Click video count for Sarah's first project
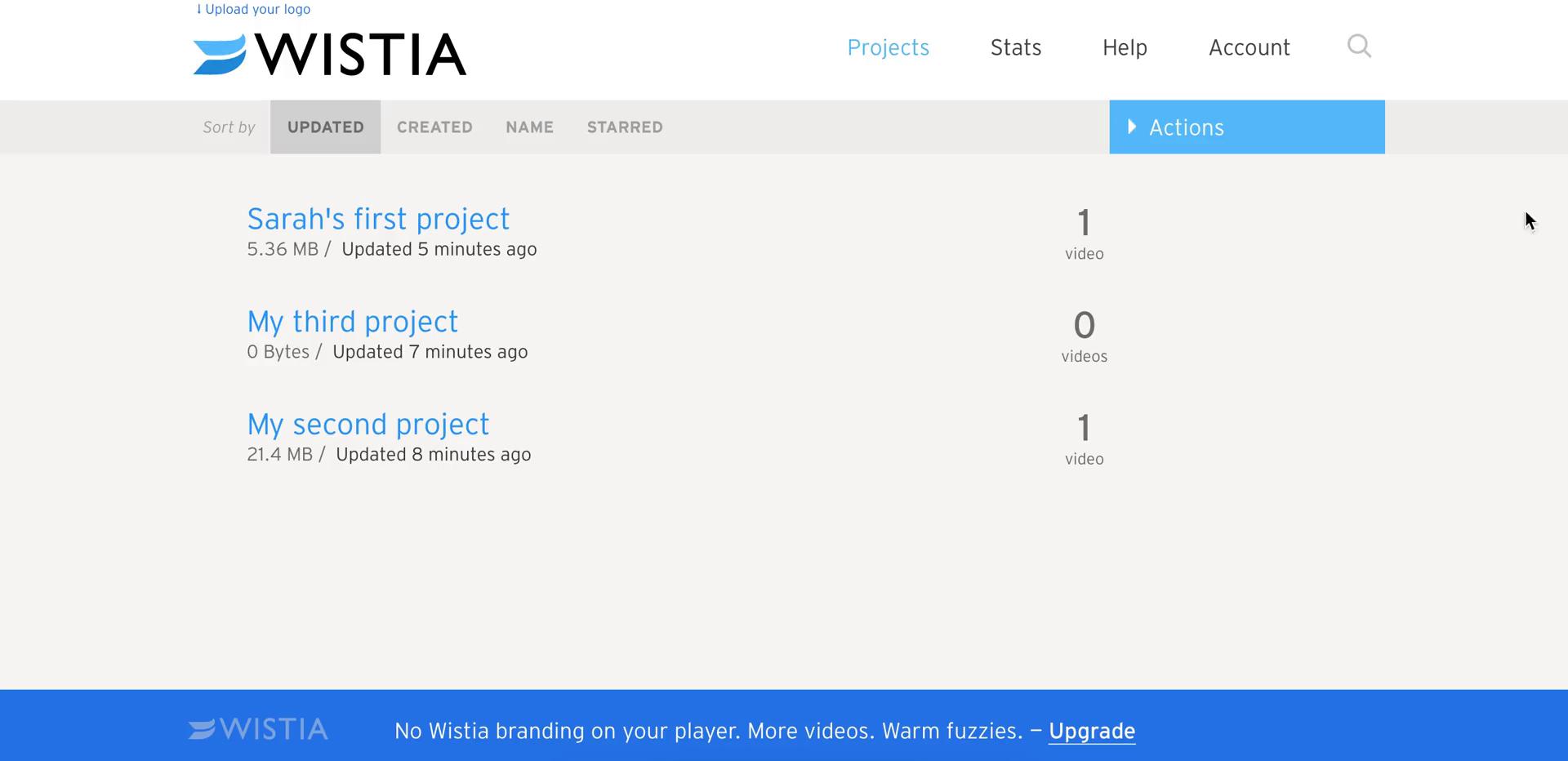Viewport: 1568px width, 761px height. 1085,234
